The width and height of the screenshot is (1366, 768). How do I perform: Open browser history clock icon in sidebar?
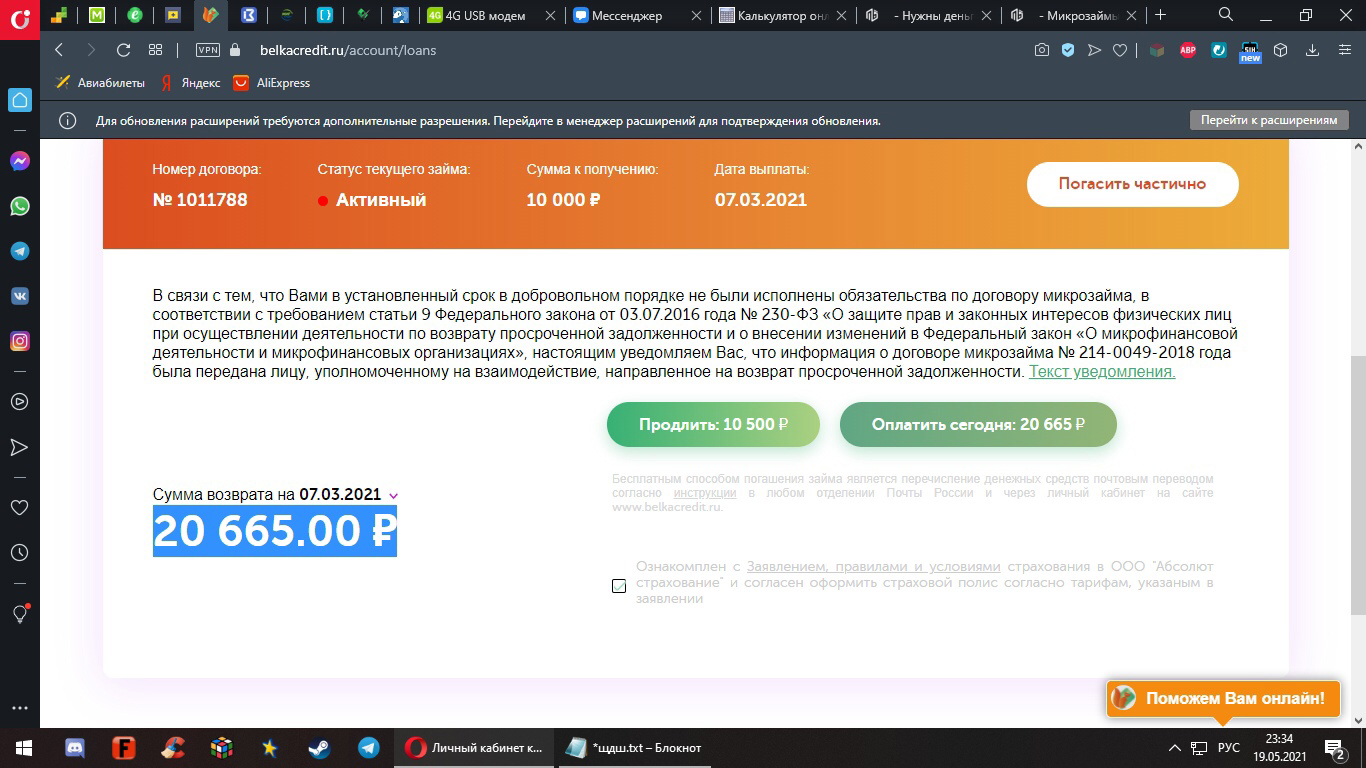[x=19, y=552]
